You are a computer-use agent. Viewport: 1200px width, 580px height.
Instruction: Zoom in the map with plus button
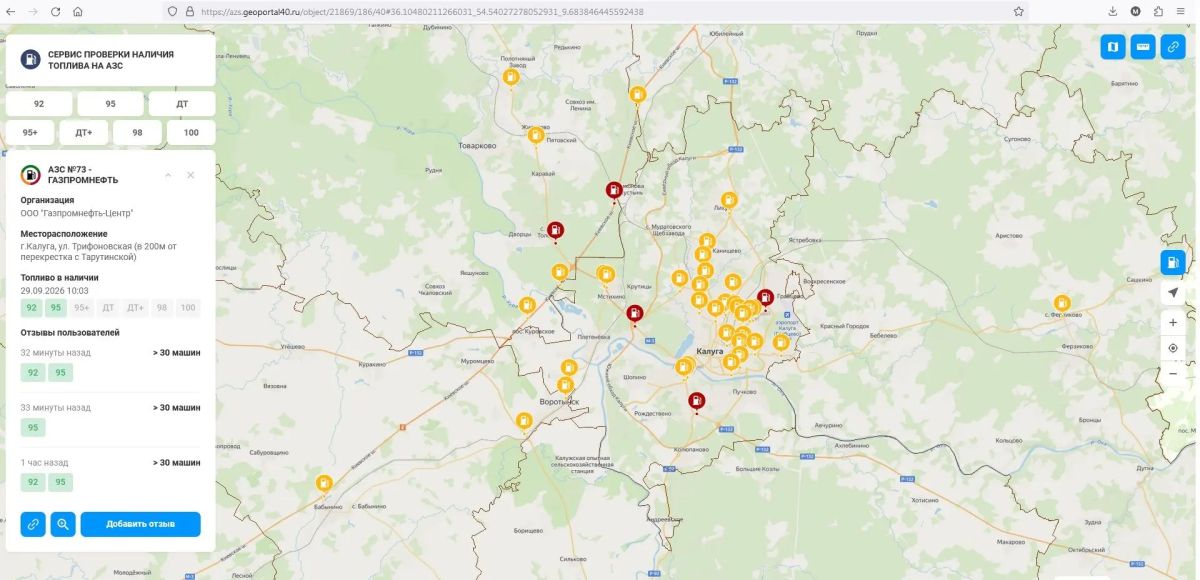tap(1173, 323)
